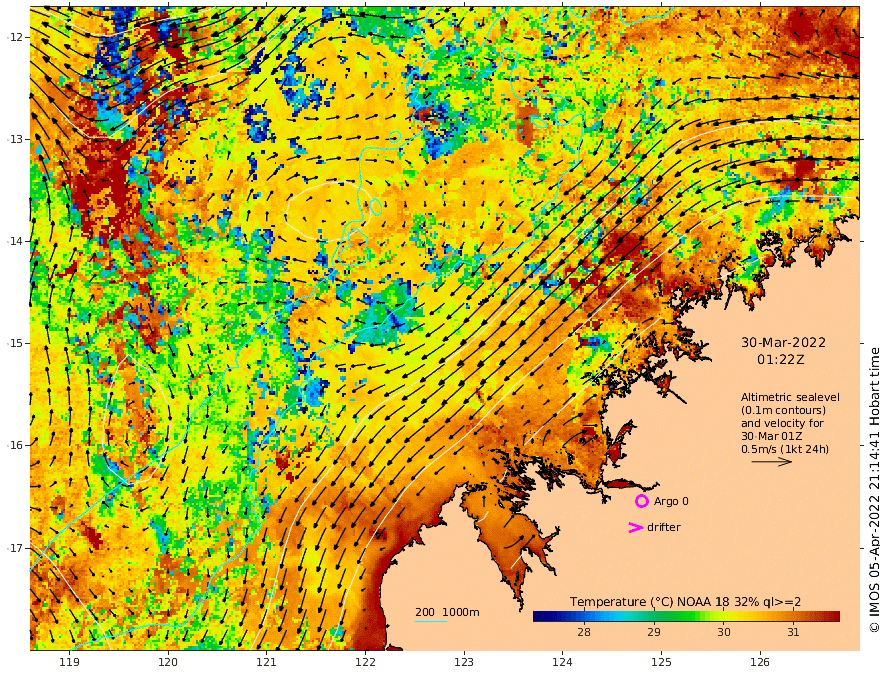Viewport: 880px width, 680px height.
Task: Click the latitude label '-13'
Action: [15, 139]
